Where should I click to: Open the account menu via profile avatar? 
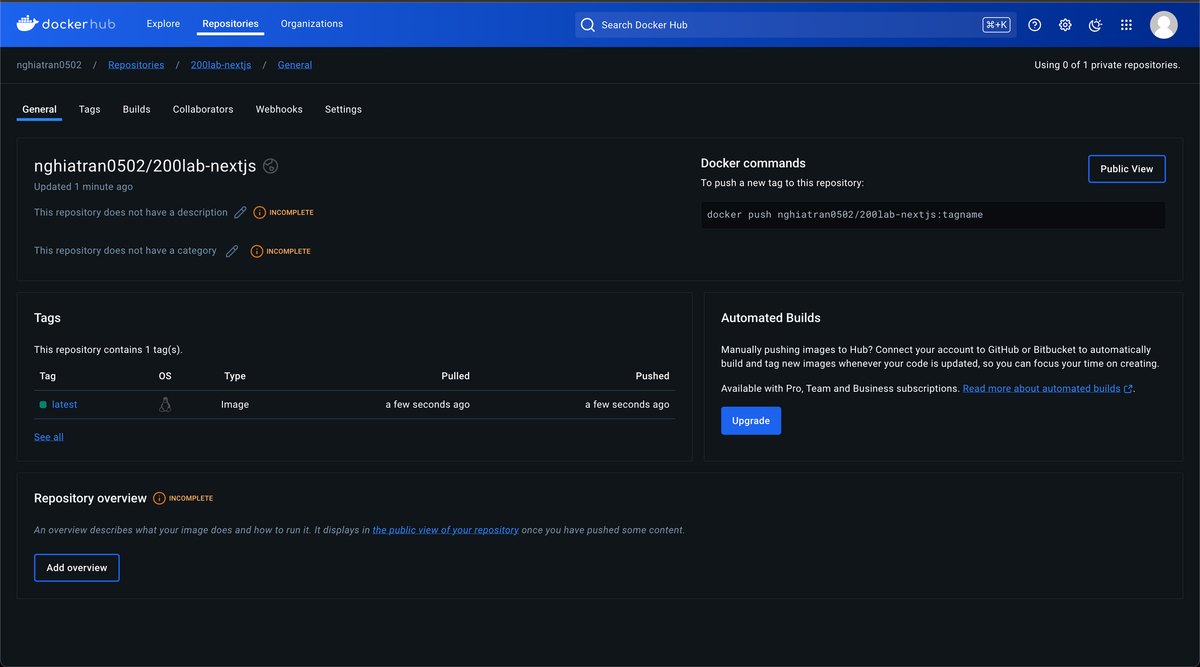point(1163,24)
